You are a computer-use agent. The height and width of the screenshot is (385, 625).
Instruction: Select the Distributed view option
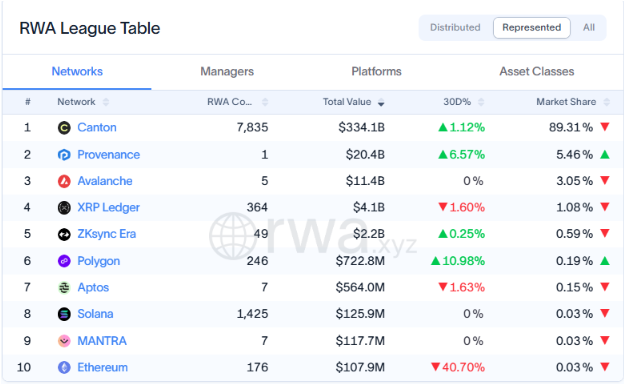coord(455,28)
